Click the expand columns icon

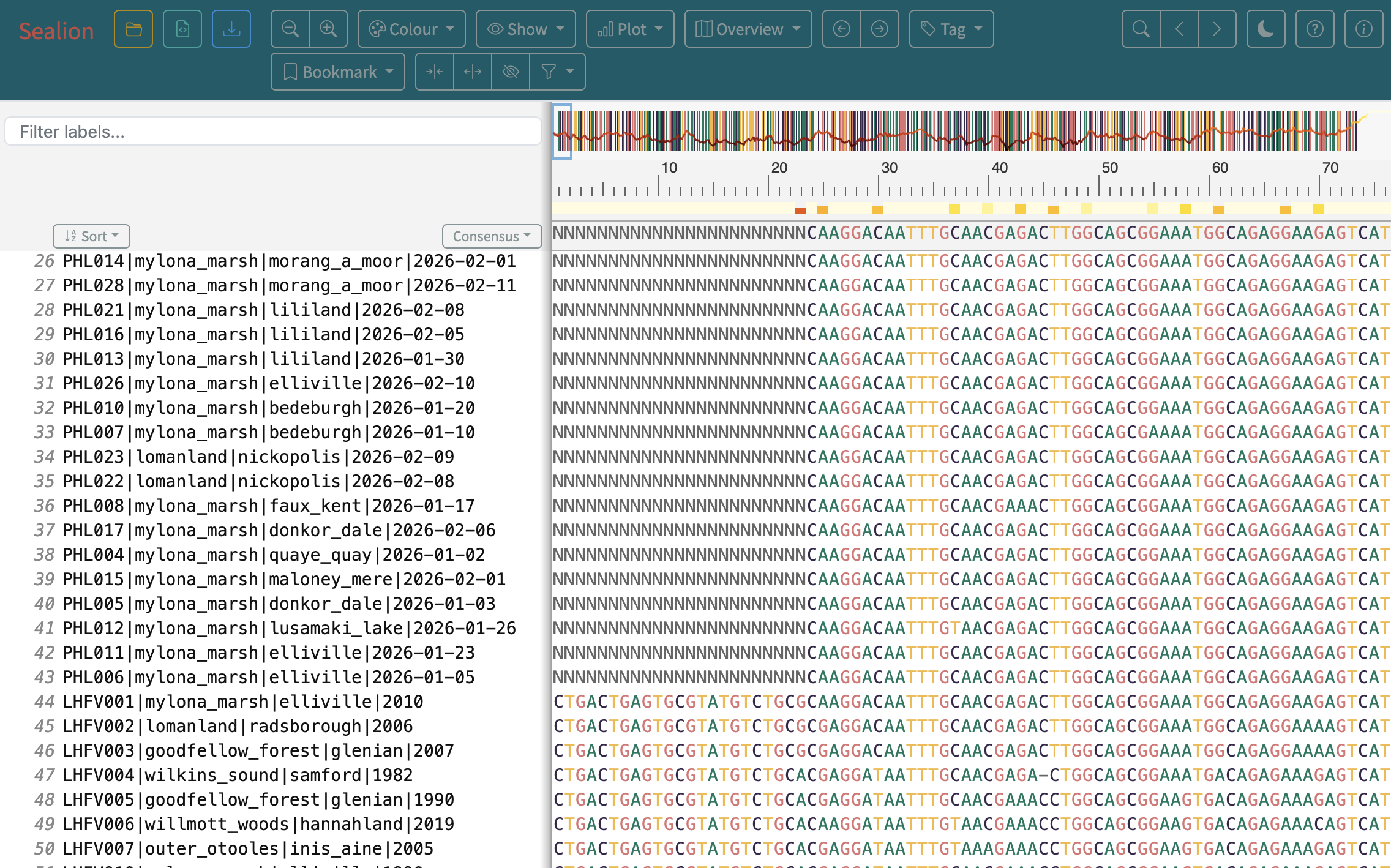473,72
